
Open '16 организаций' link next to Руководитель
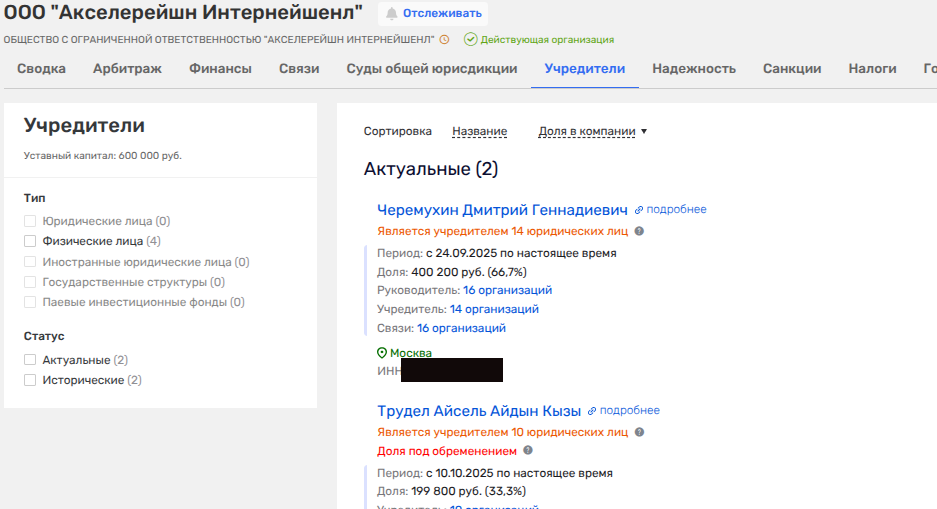[x=507, y=290]
